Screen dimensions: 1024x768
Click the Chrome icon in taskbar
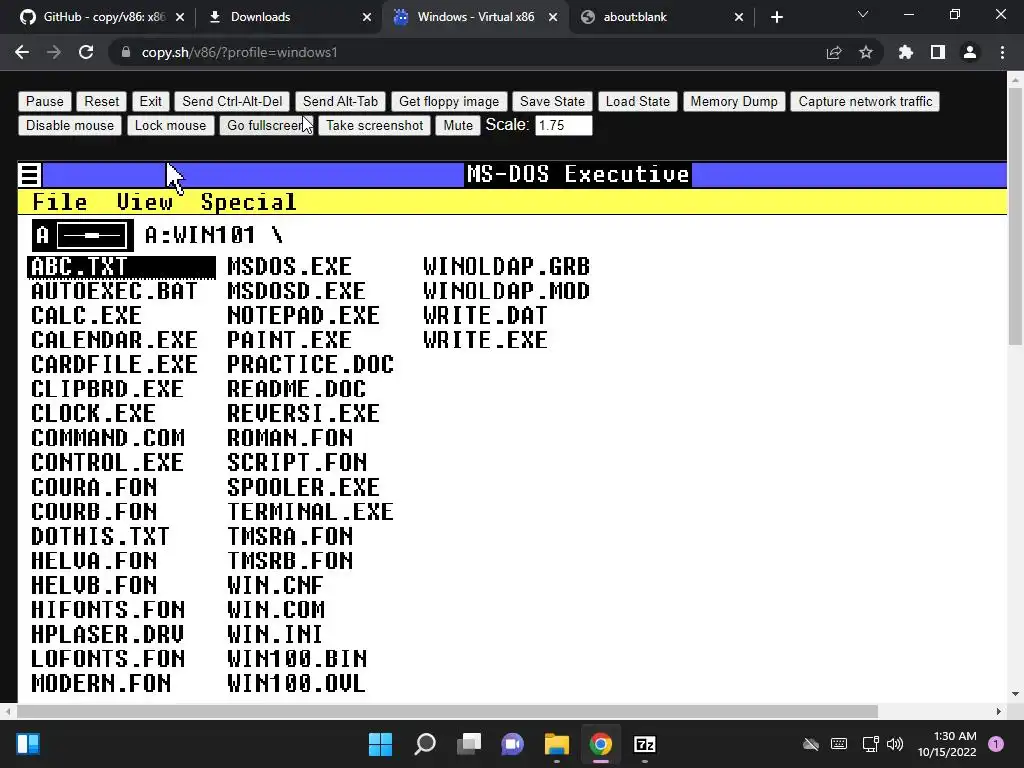click(x=601, y=744)
